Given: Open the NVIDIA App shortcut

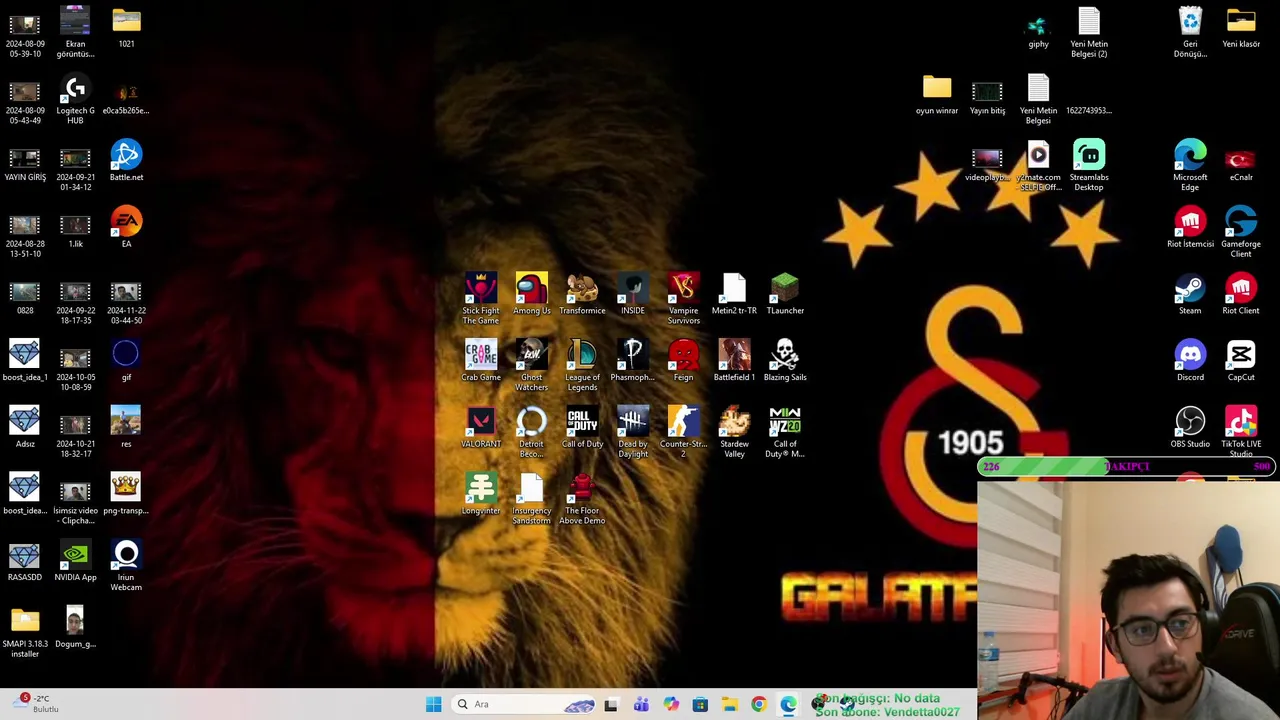Looking at the screenshot, I should (x=75, y=561).
